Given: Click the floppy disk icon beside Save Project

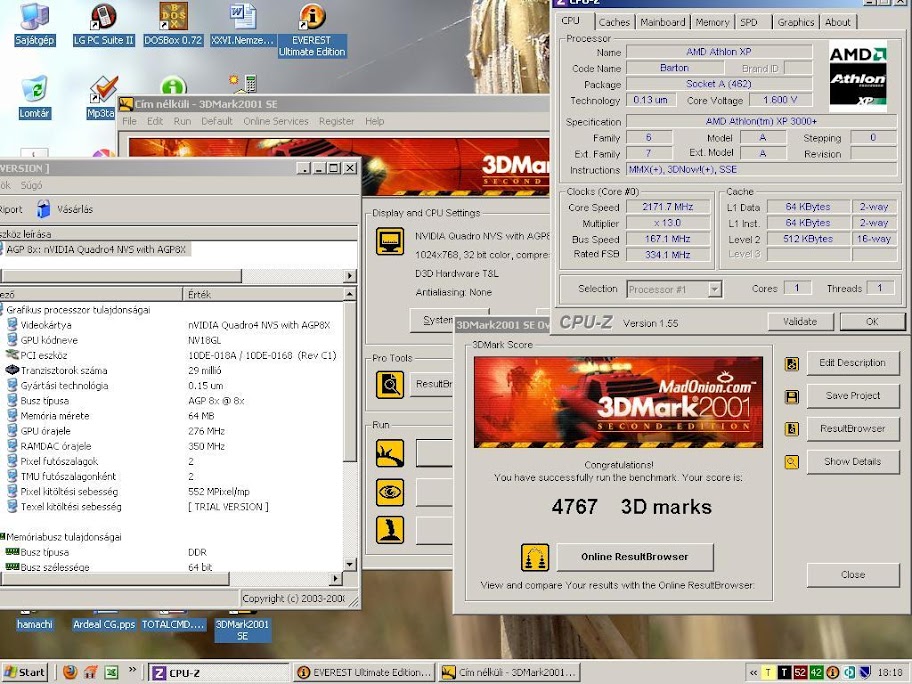Looking at the screenshot, I should 792,397.
